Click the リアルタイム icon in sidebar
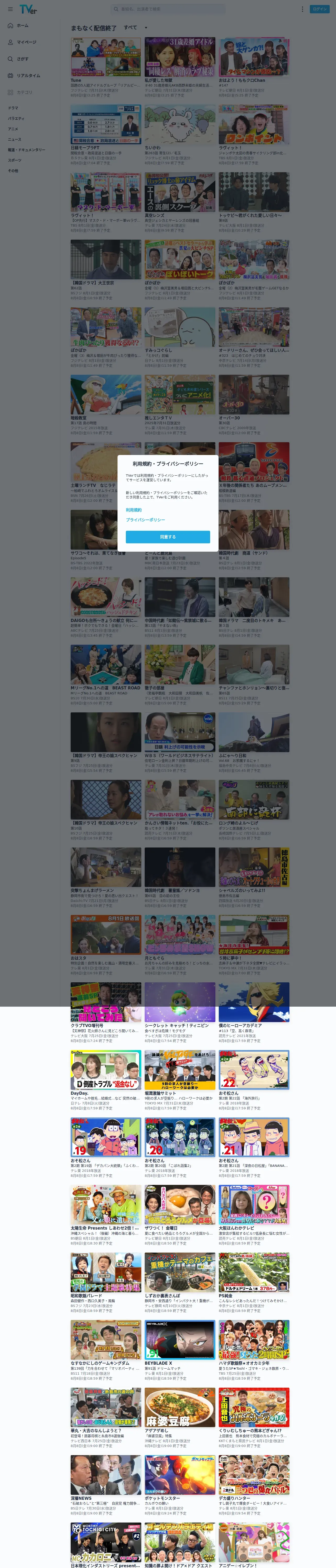Screen dimensions: 336x1568 click(10, 76)
